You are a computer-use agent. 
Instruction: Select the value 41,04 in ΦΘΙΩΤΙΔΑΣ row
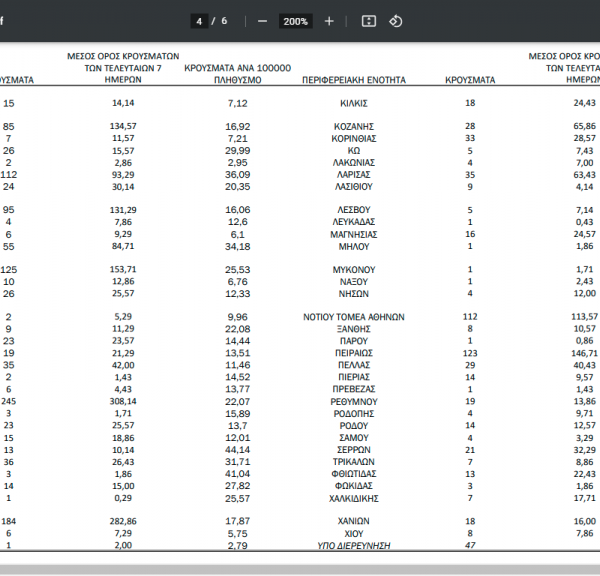[x=238, y=474]
